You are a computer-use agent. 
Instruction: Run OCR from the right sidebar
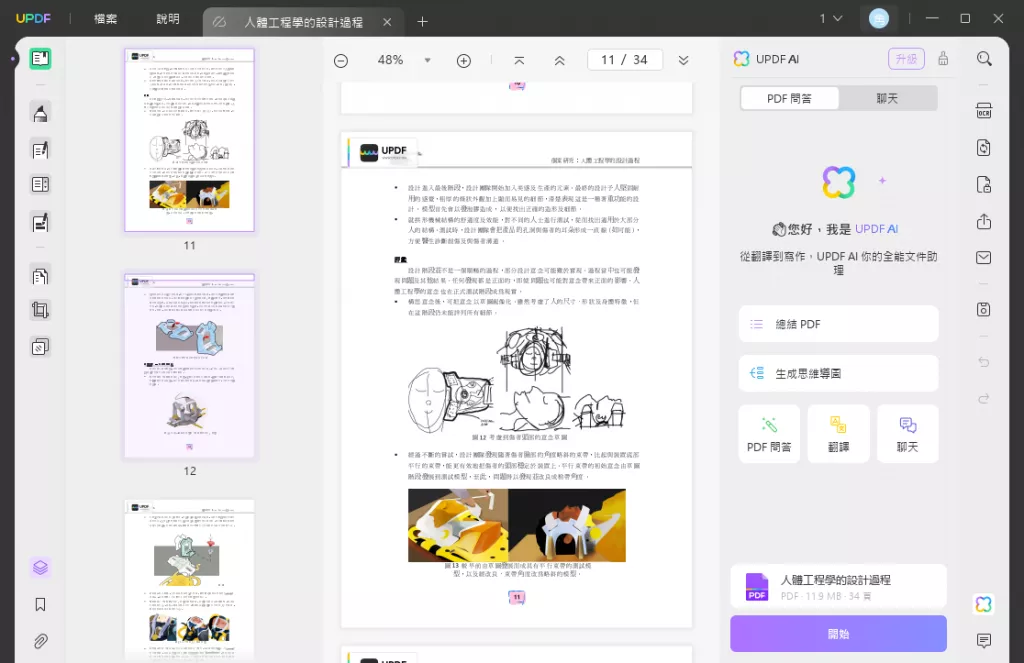coord(983,113)
